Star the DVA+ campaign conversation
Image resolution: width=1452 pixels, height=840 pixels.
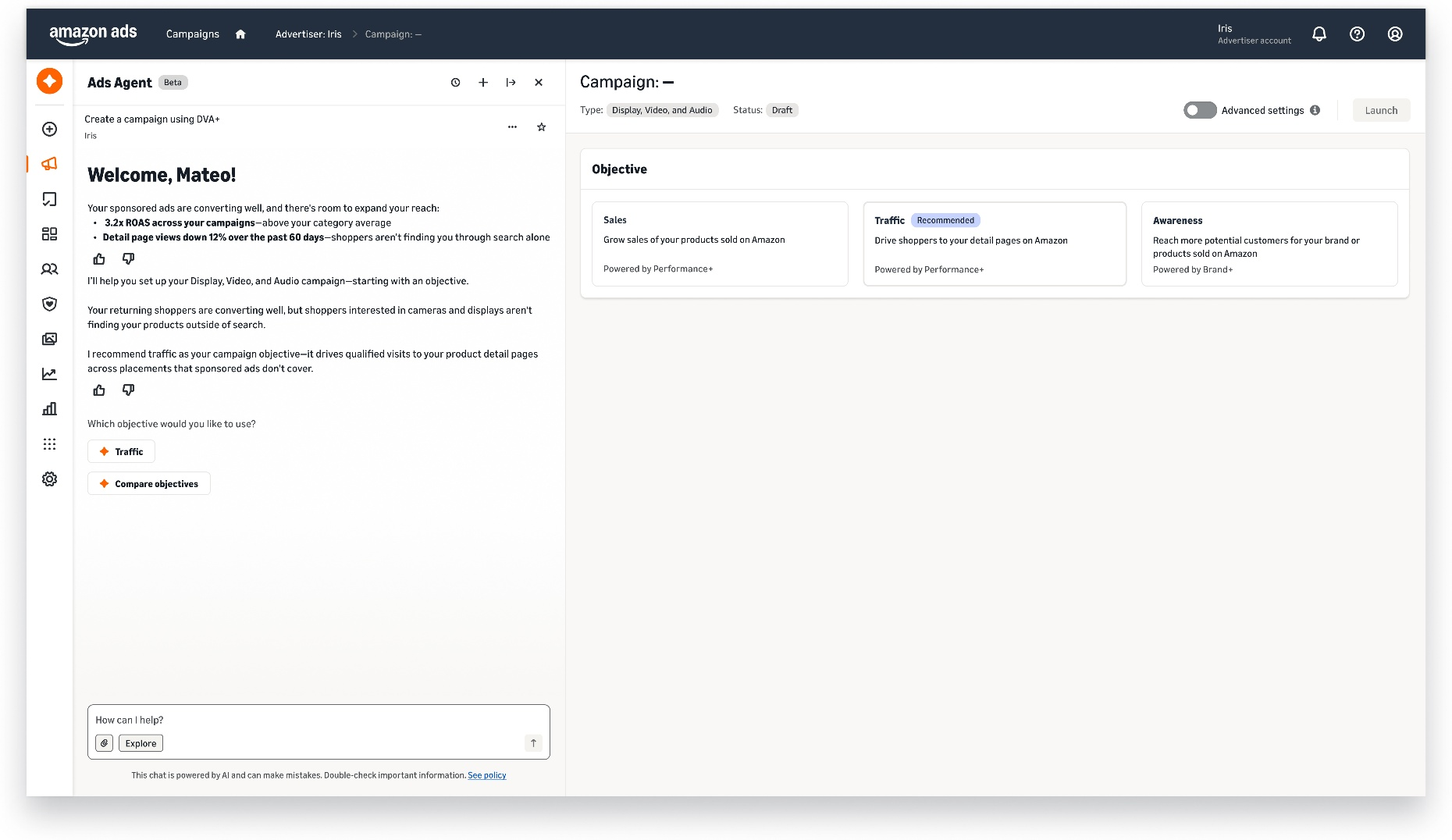[x=541, y=127]
